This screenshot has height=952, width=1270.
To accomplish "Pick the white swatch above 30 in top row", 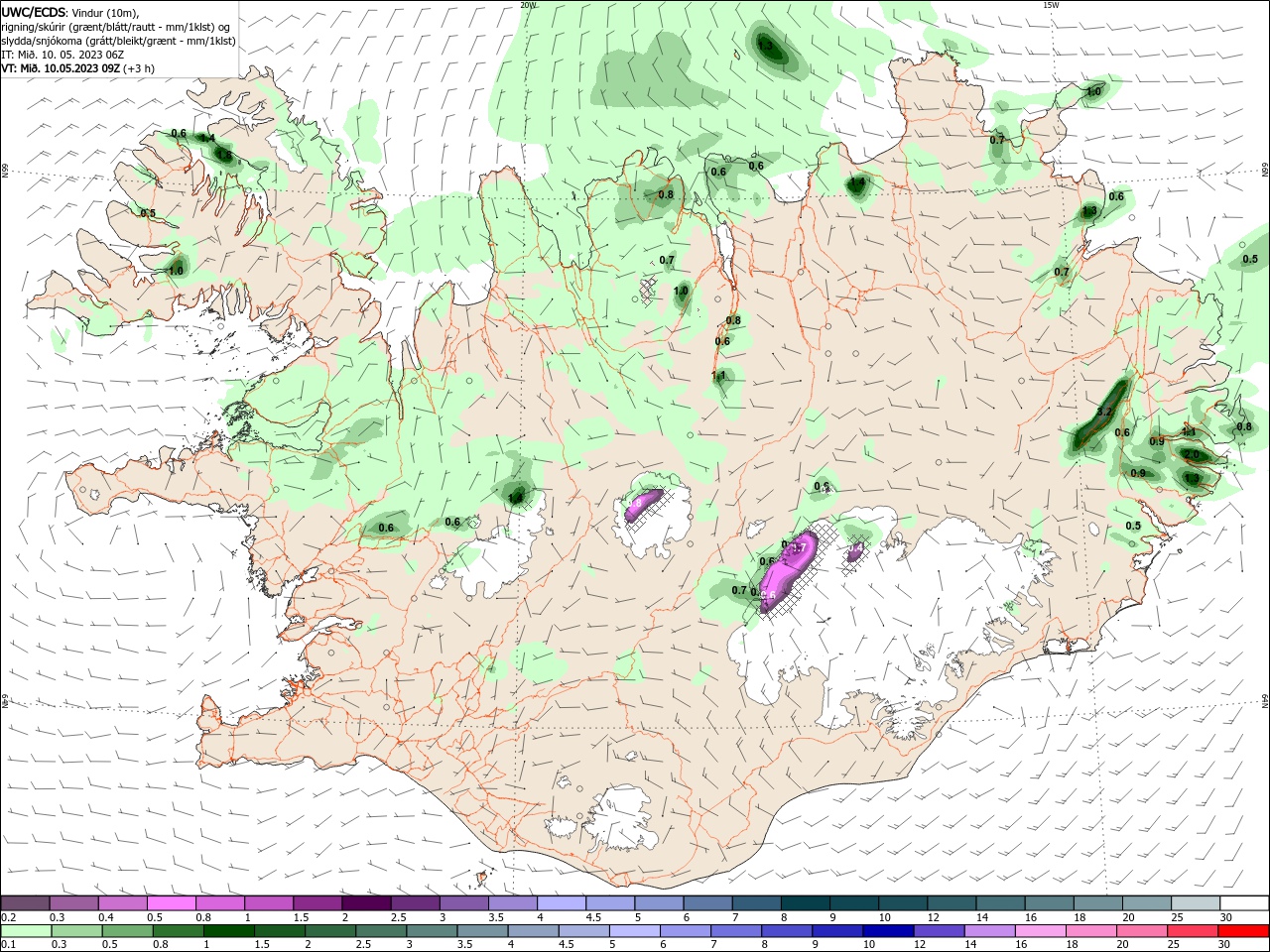I will tap(1244, 903).
